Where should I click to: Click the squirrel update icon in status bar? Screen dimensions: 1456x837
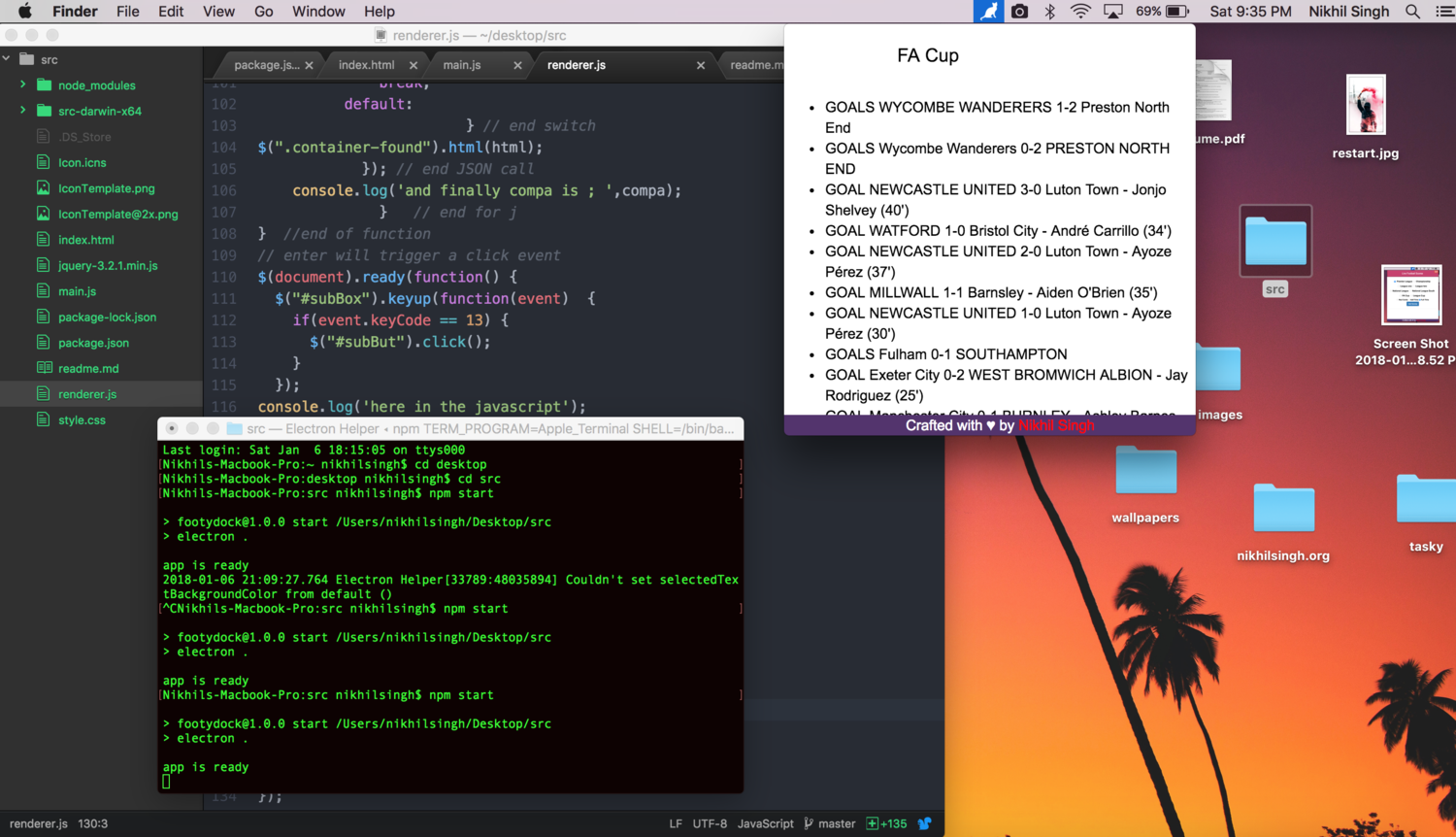click(925, 823)
